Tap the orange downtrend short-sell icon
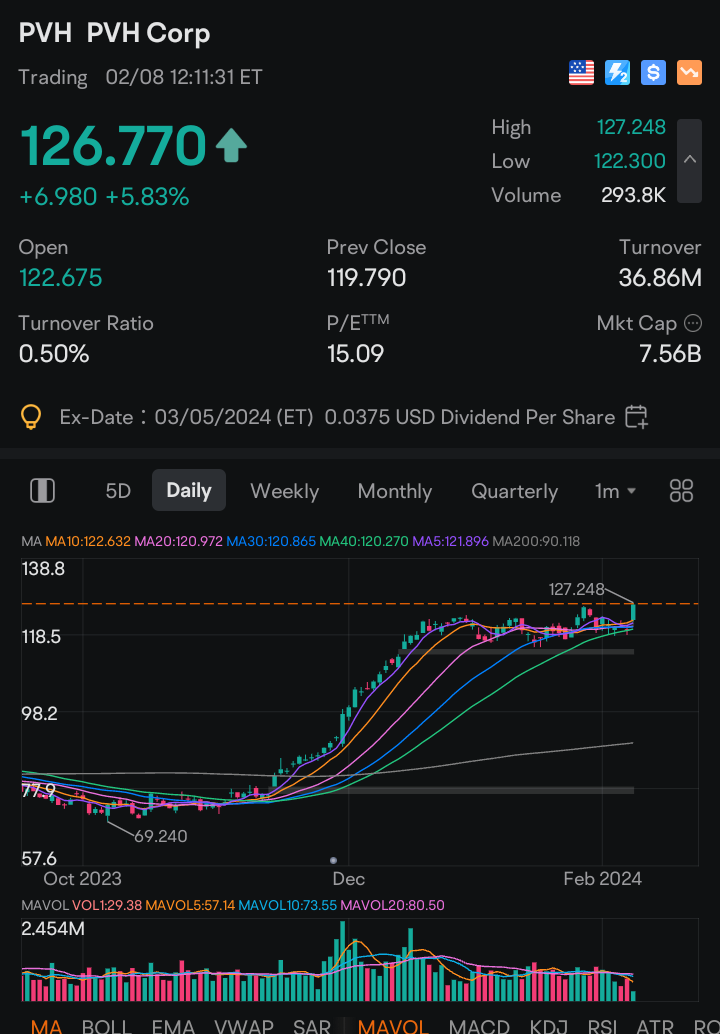The image size is (720, 1034). click(x=690, y=73)
